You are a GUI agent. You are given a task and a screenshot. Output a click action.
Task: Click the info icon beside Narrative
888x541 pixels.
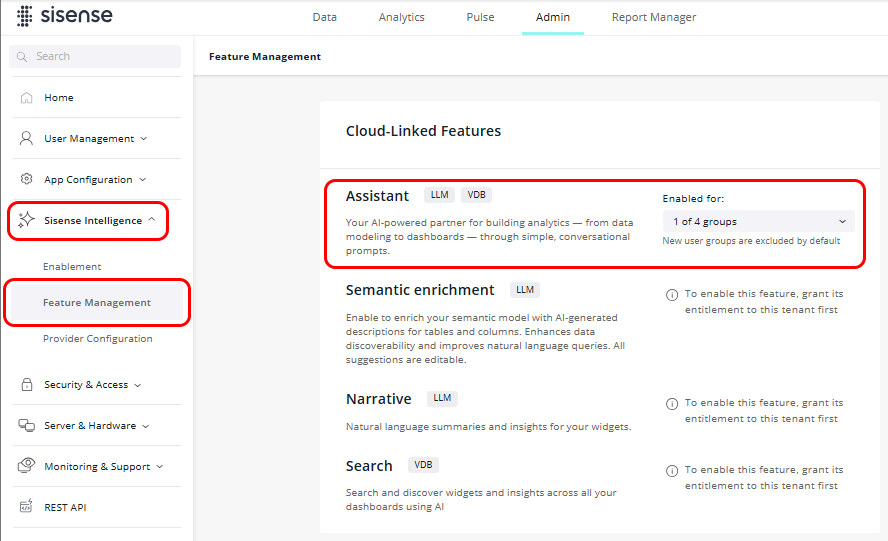[x=672, y=403]
